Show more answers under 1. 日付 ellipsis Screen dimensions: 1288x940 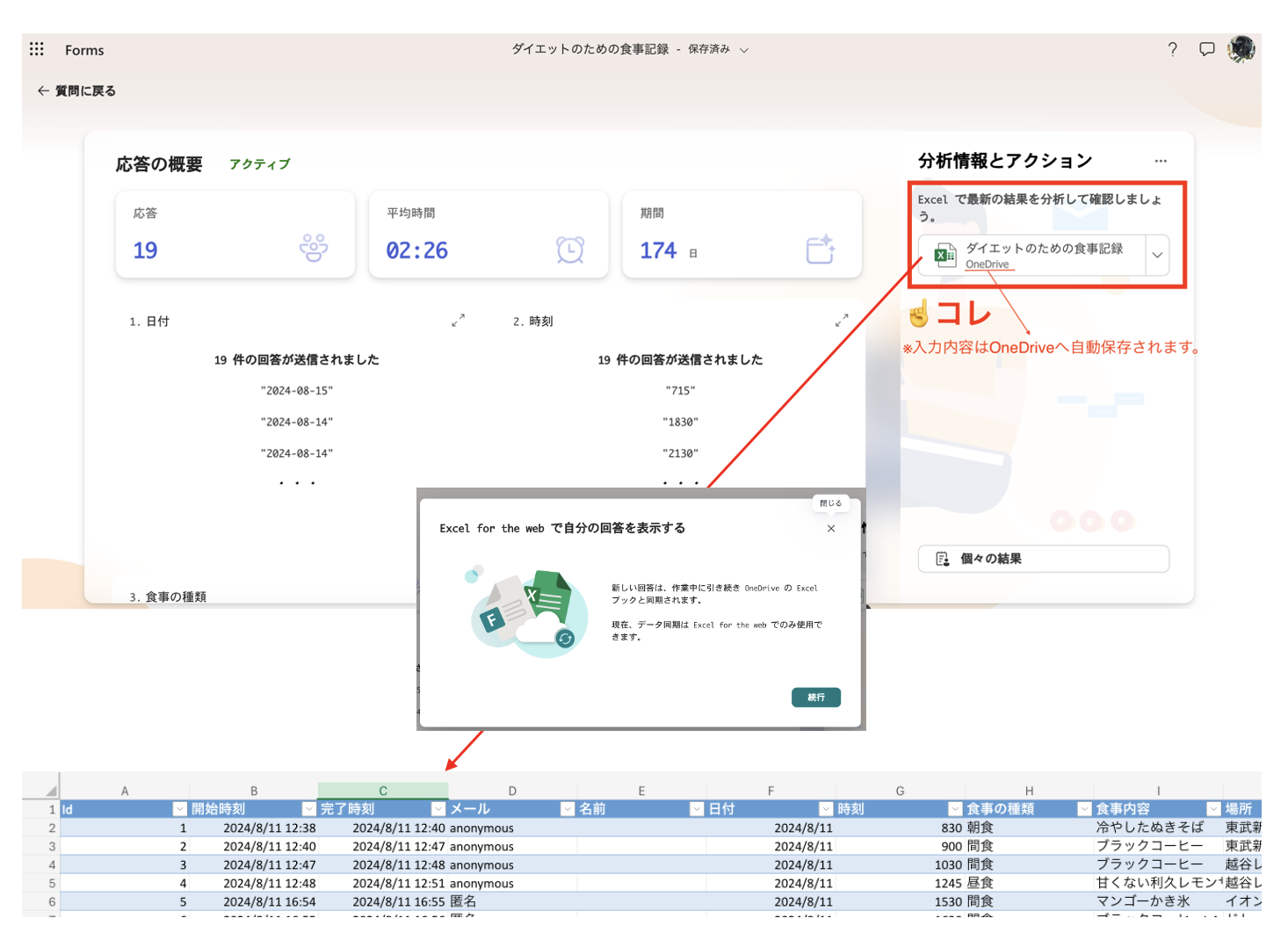(x=297, y=483)
